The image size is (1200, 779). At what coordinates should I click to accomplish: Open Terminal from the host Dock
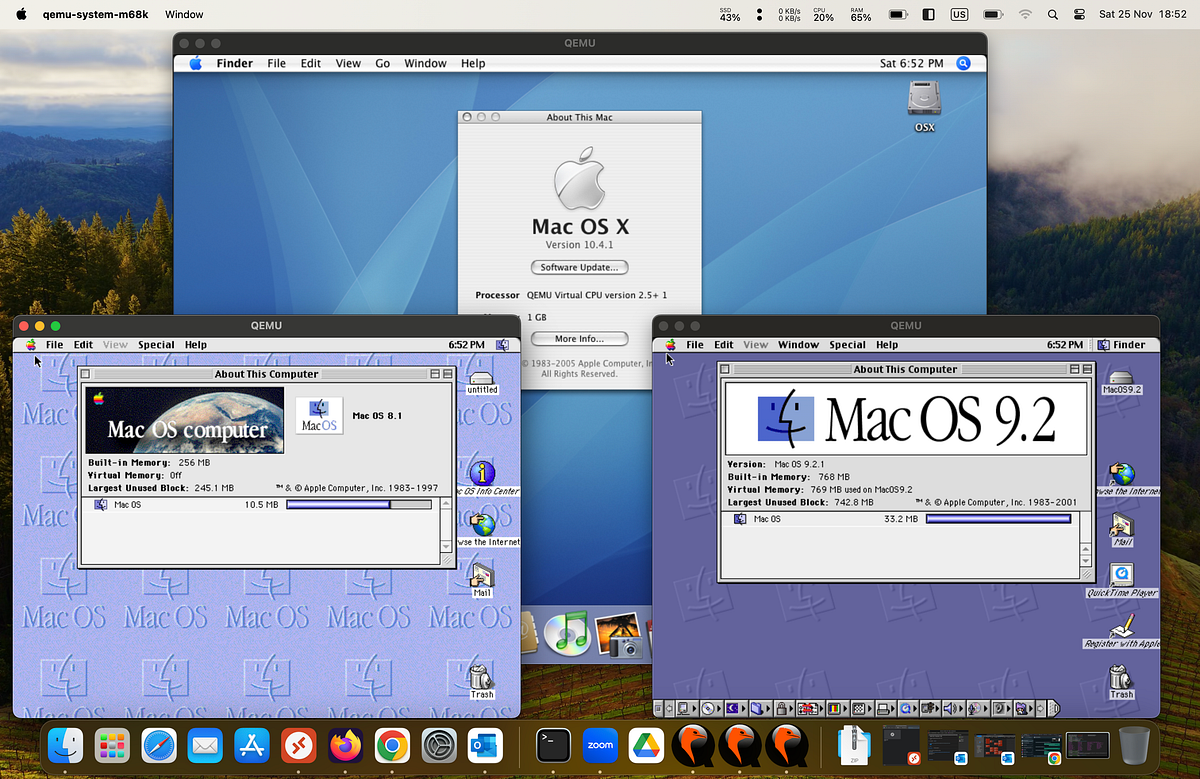click(553, 745)
